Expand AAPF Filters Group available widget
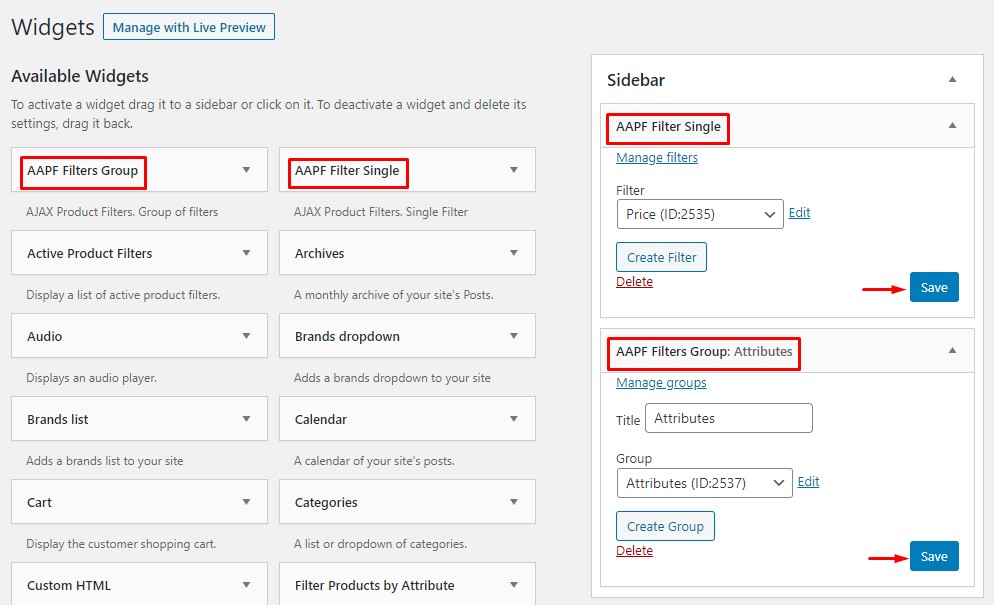994x605 pixels. (246, 170)
